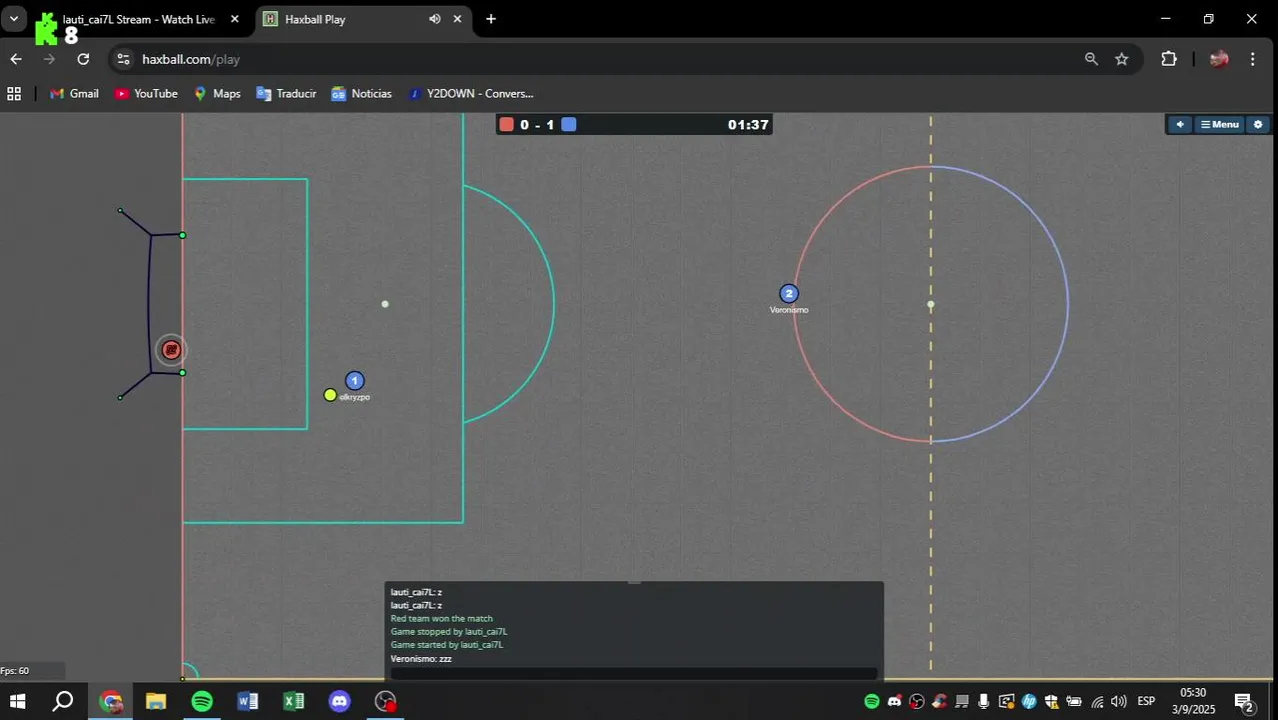Open Spotify from the taskbar
This screenshot has width=1278, height=720.
pyautogui.click(x=202, y=701)
